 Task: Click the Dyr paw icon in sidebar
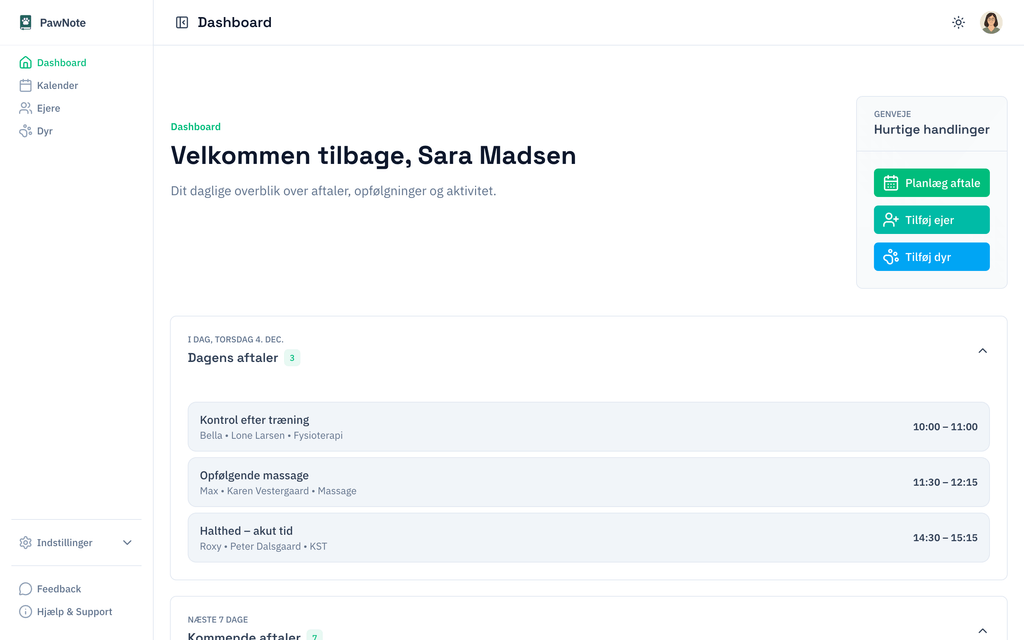point(26,131)
